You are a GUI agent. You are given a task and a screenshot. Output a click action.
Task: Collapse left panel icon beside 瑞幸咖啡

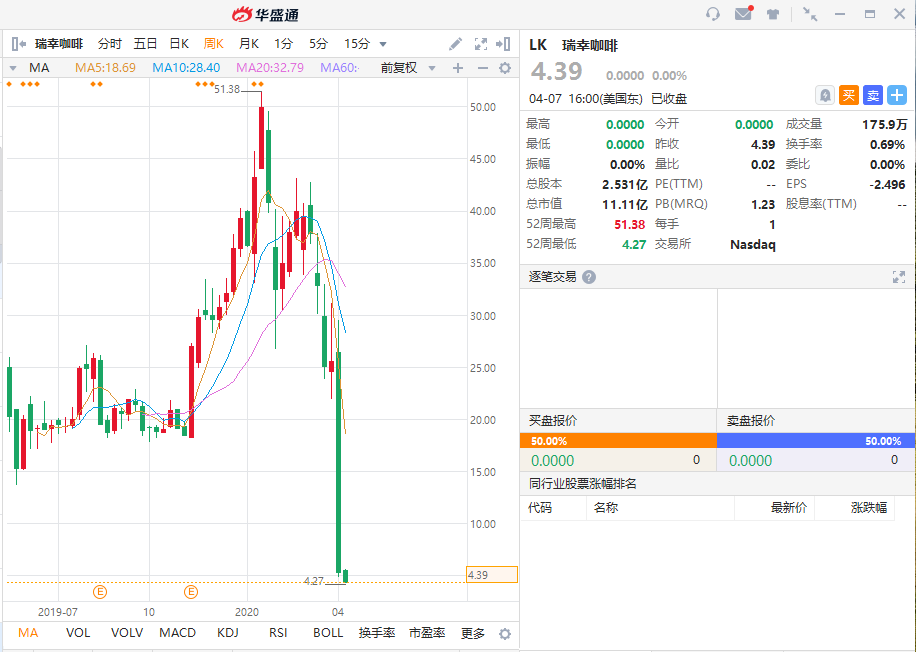[19, 44]
